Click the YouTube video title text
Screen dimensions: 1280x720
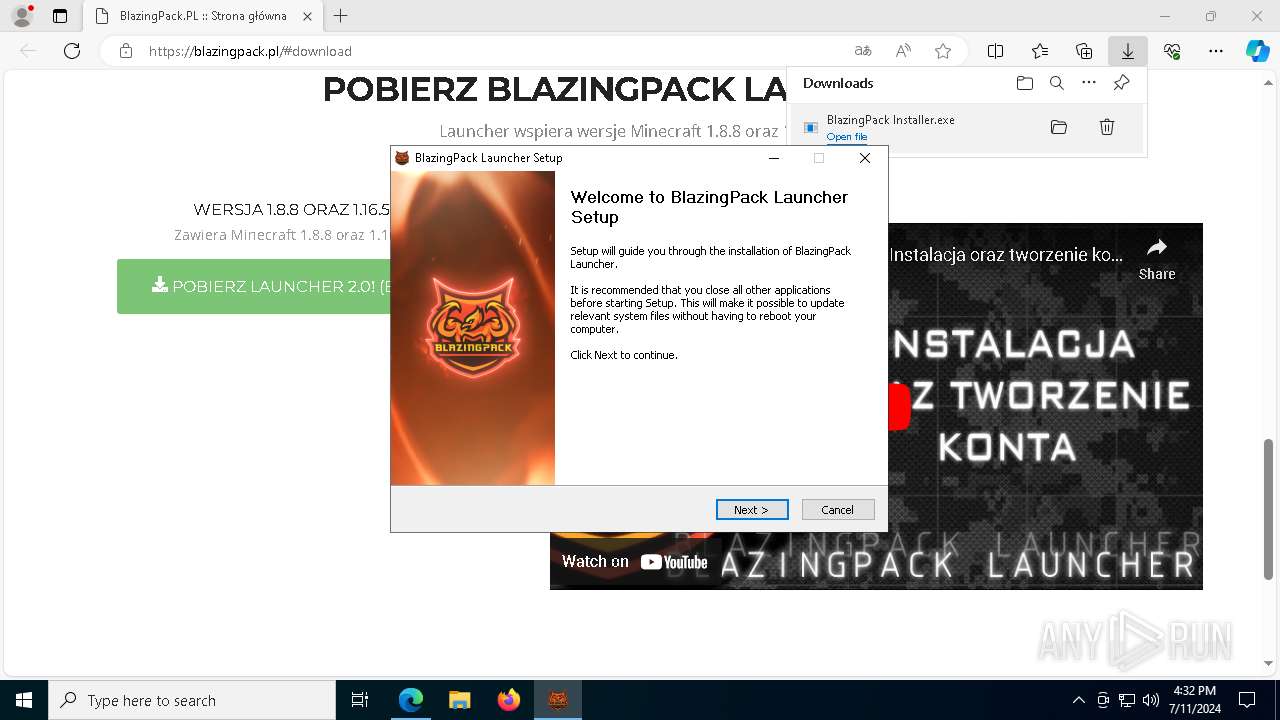click(x=1006, y=255)
